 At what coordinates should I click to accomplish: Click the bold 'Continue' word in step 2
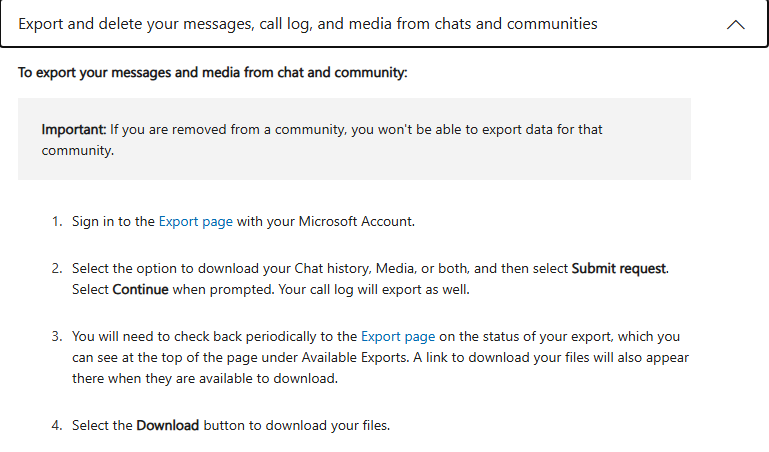coord(139,289)
